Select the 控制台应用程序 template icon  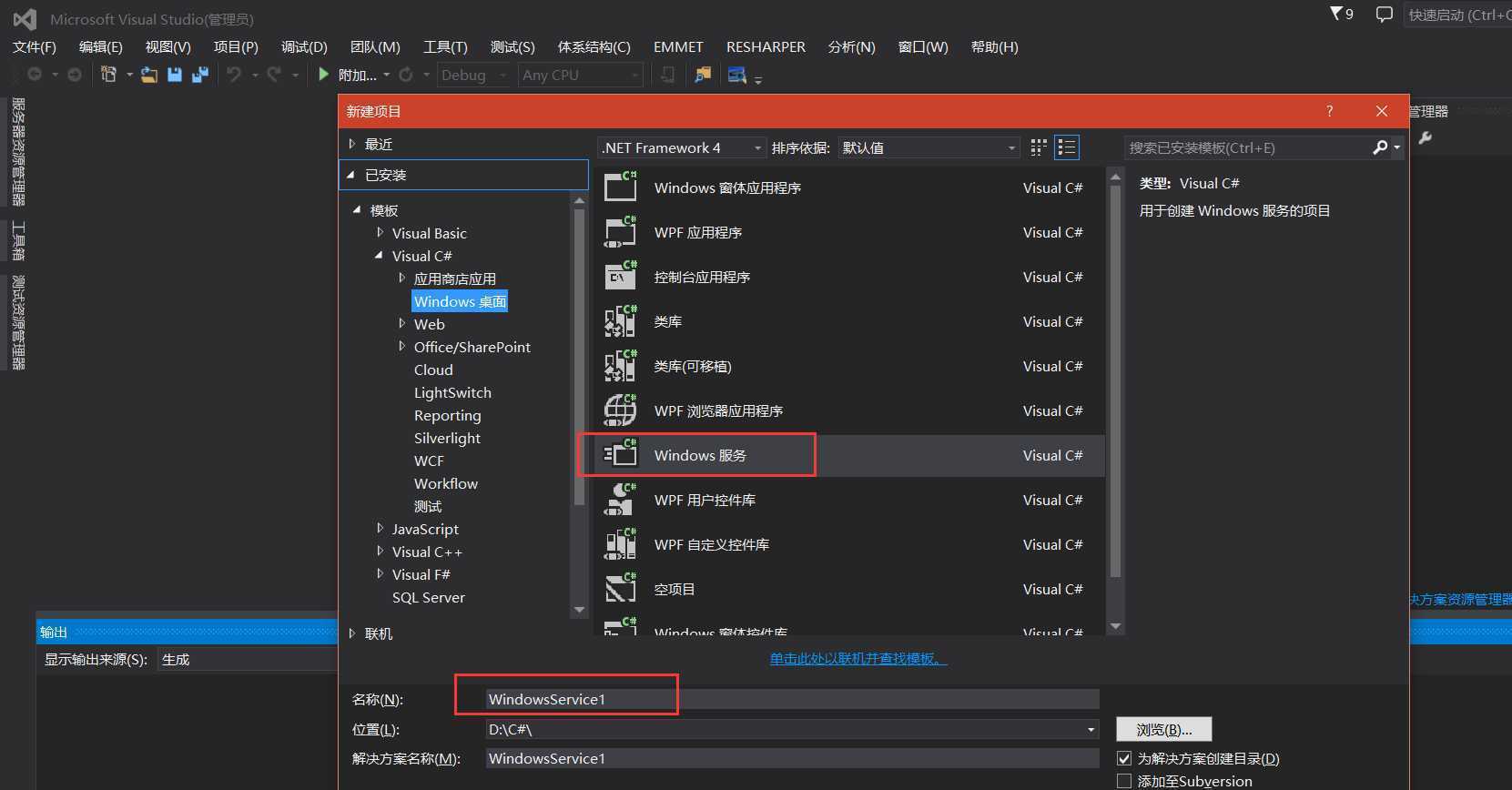(621, 277)
